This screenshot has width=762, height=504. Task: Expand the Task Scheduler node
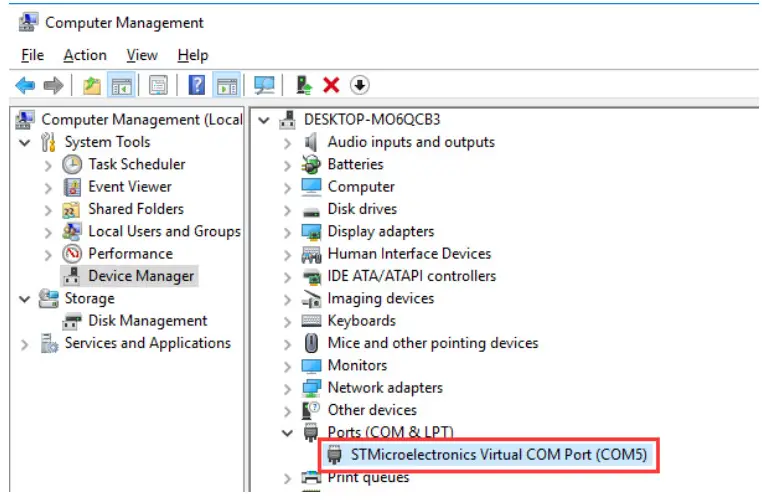coord(48,166)
